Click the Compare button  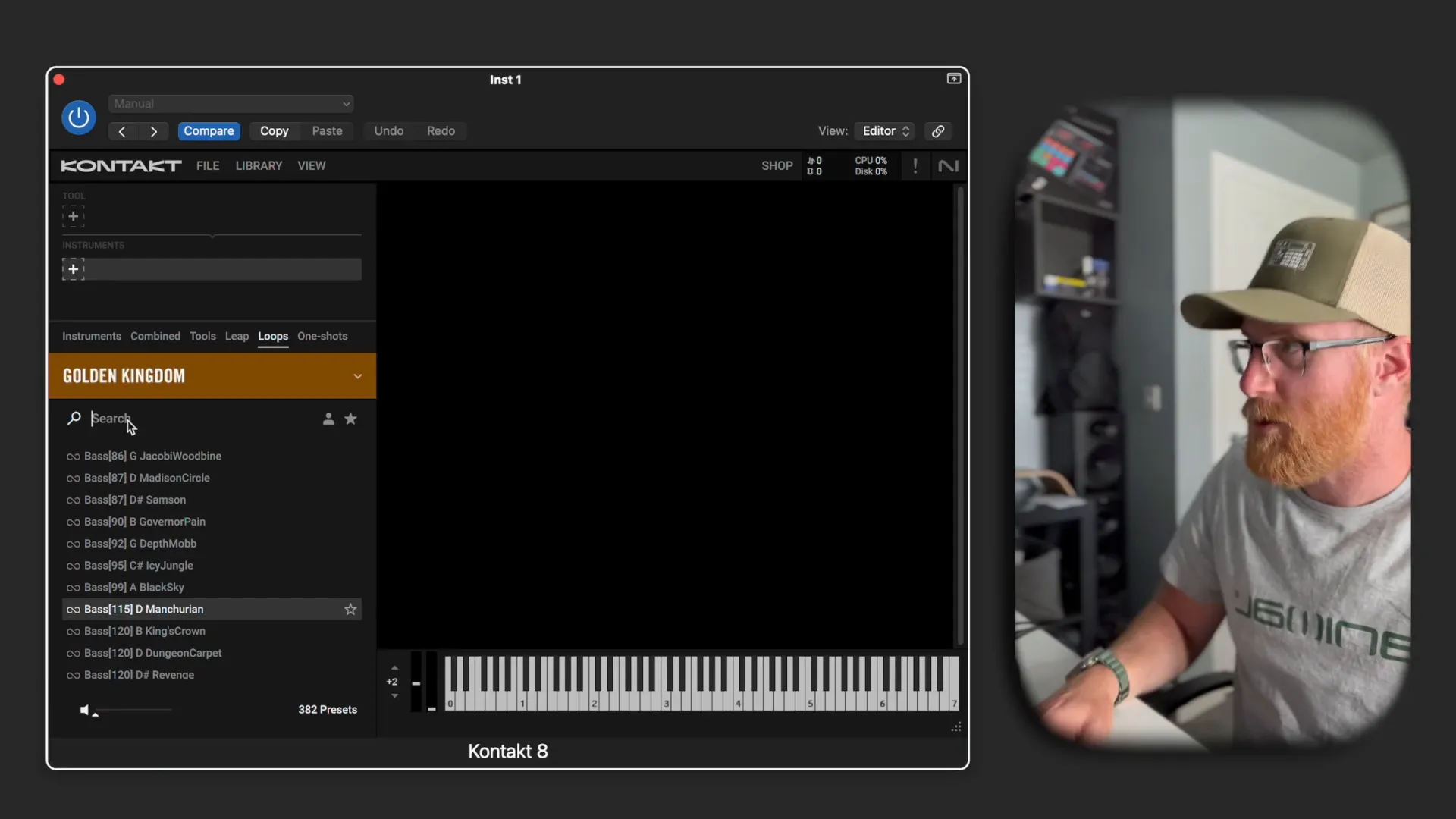(209, 131)
